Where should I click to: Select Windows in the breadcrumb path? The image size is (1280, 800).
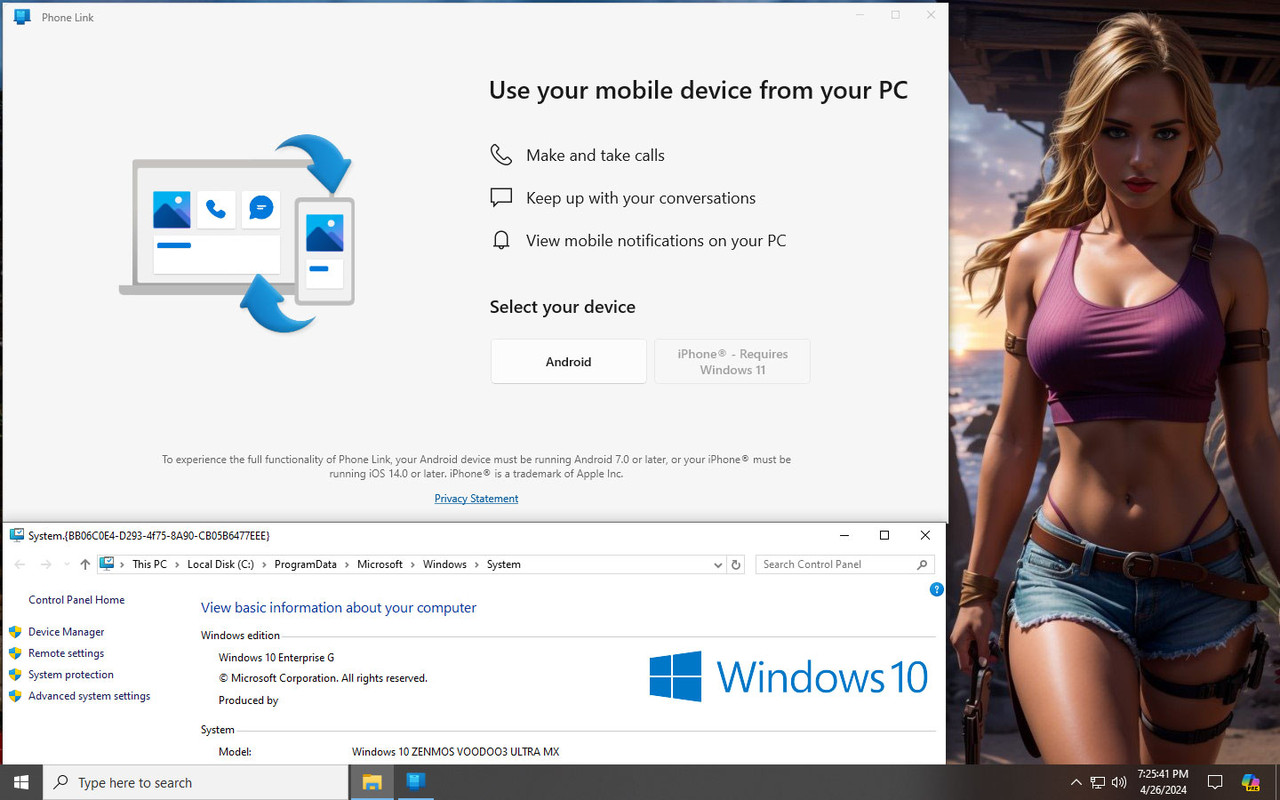click(x=445, y=564)
